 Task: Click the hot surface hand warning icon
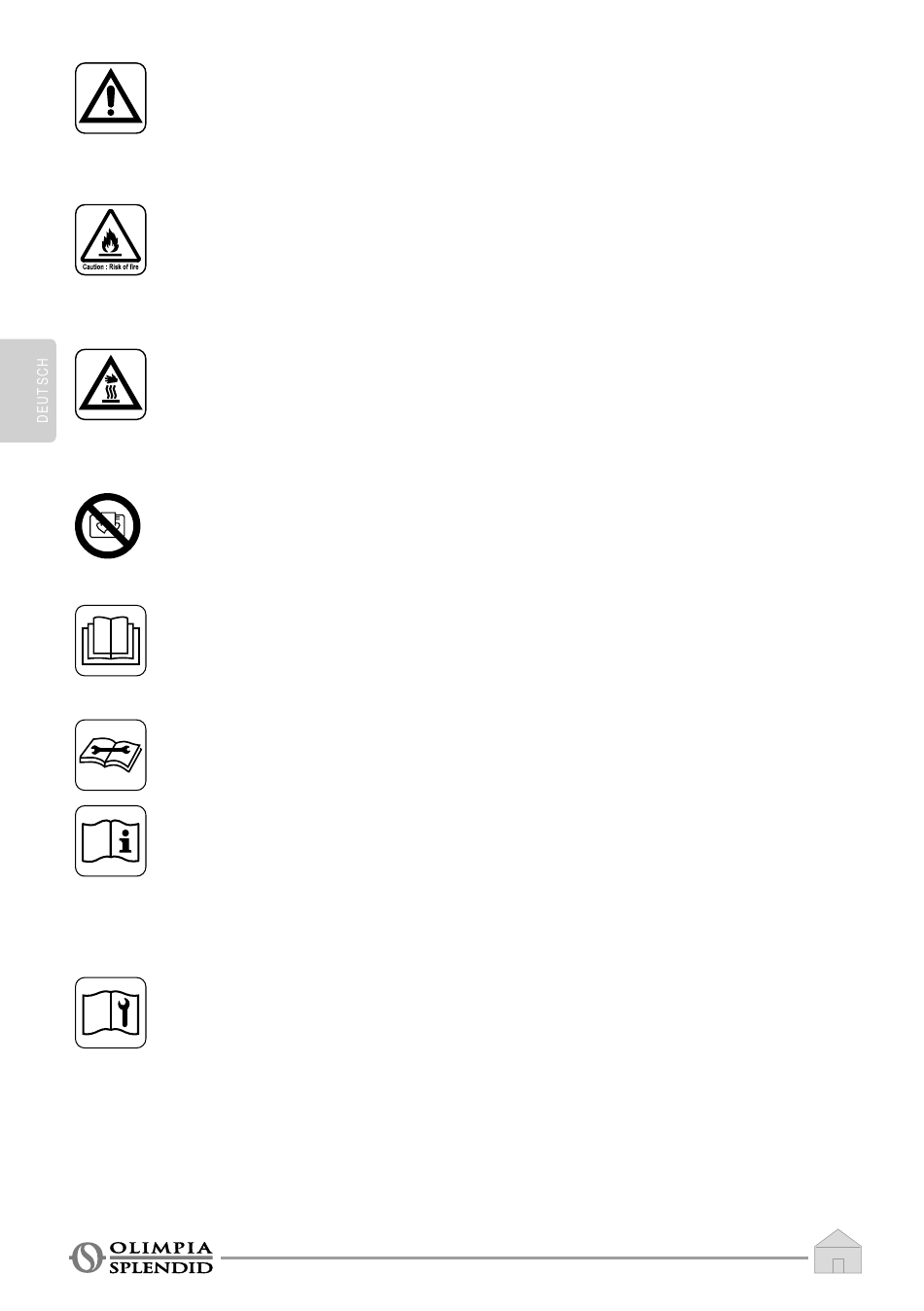point(111,384)
